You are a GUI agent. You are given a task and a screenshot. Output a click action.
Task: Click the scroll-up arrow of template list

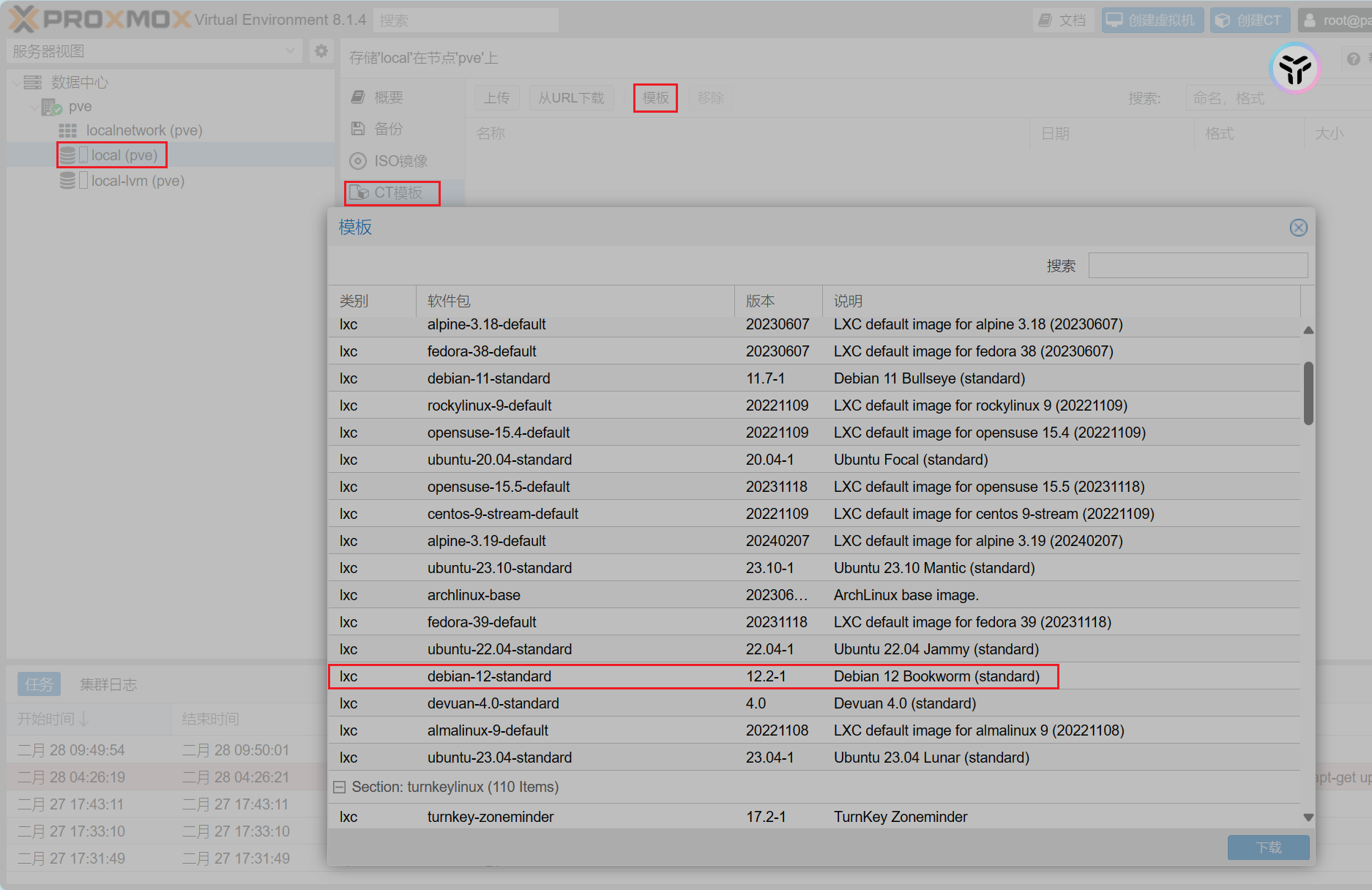[x=1308, y=331]
